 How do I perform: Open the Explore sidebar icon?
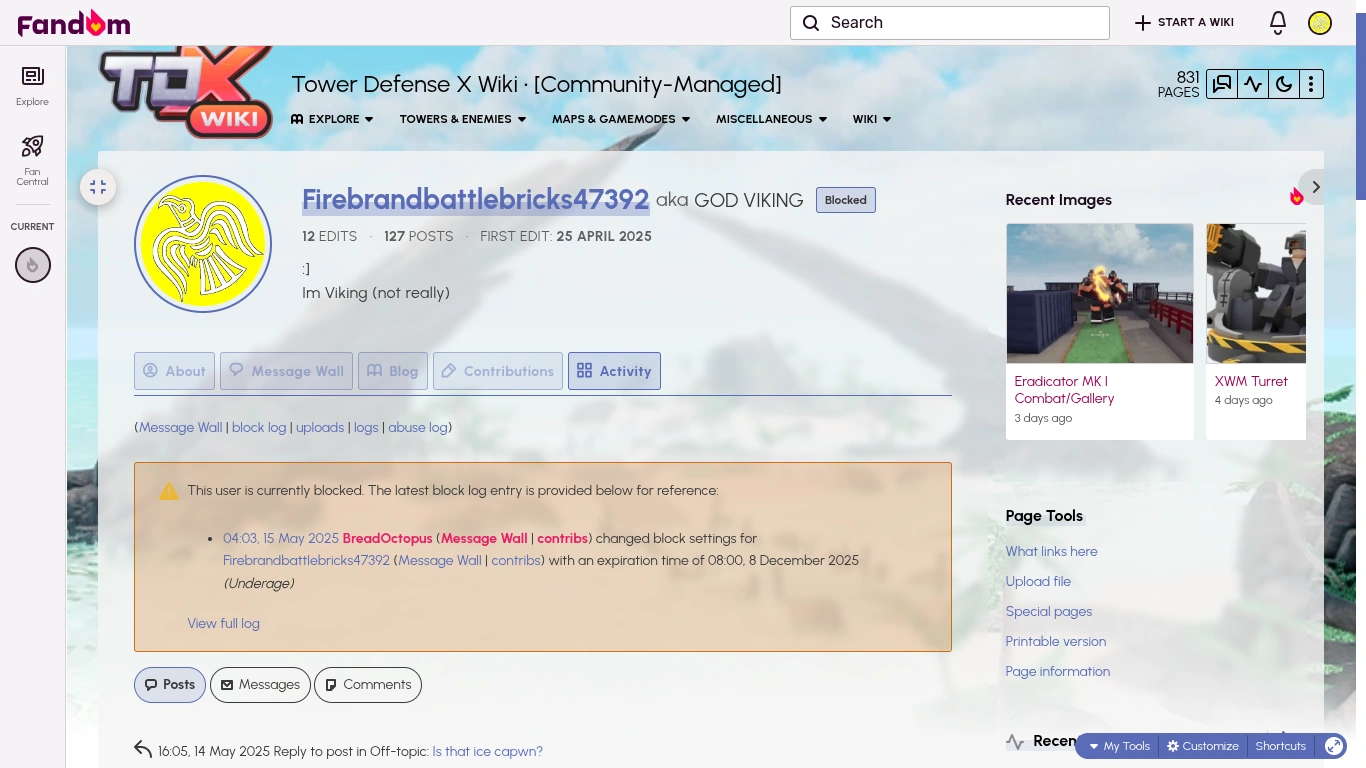32,84
